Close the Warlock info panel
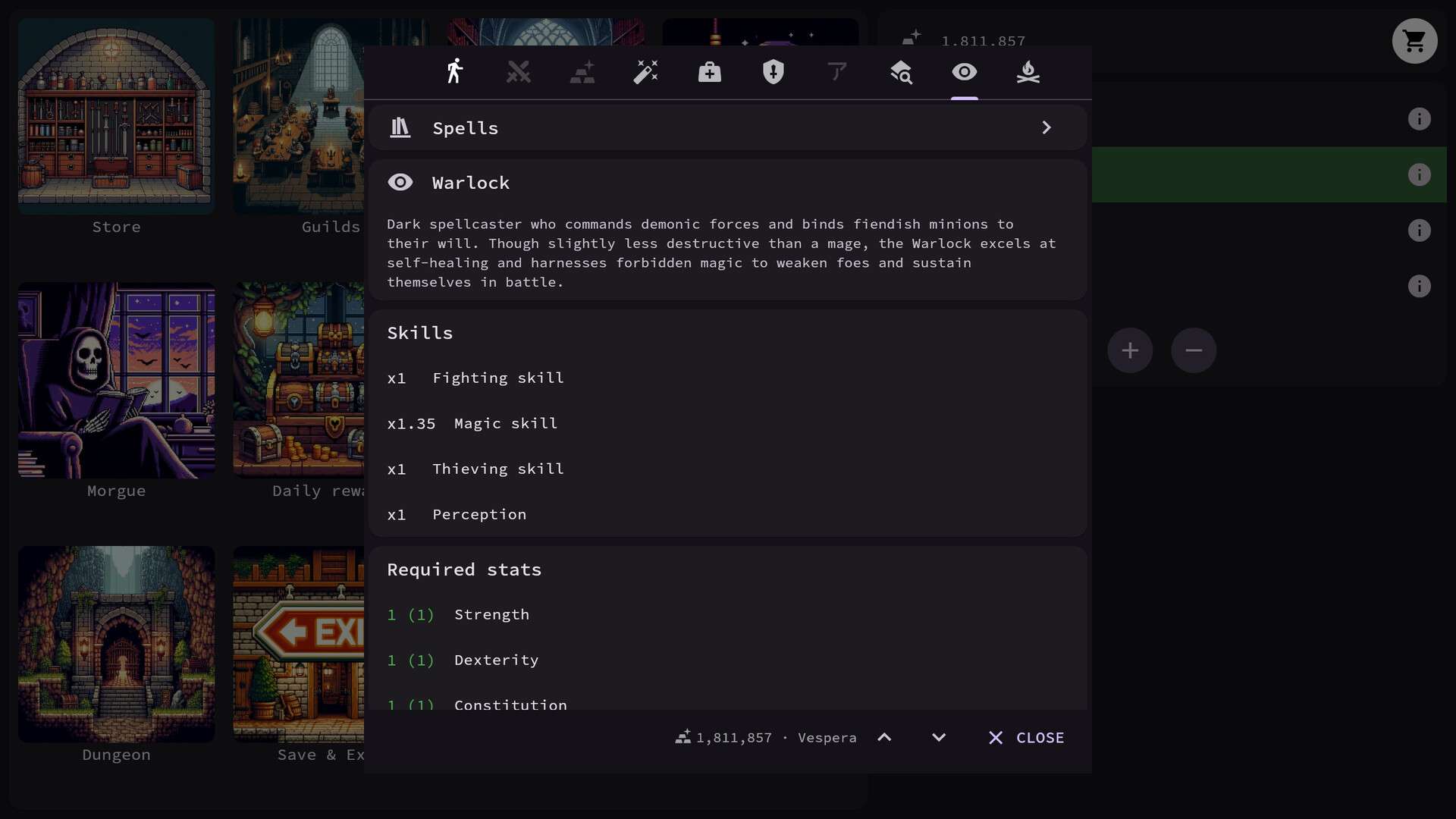The height and width of the screenshot is (819, 1456). [x=1027, y=738]
